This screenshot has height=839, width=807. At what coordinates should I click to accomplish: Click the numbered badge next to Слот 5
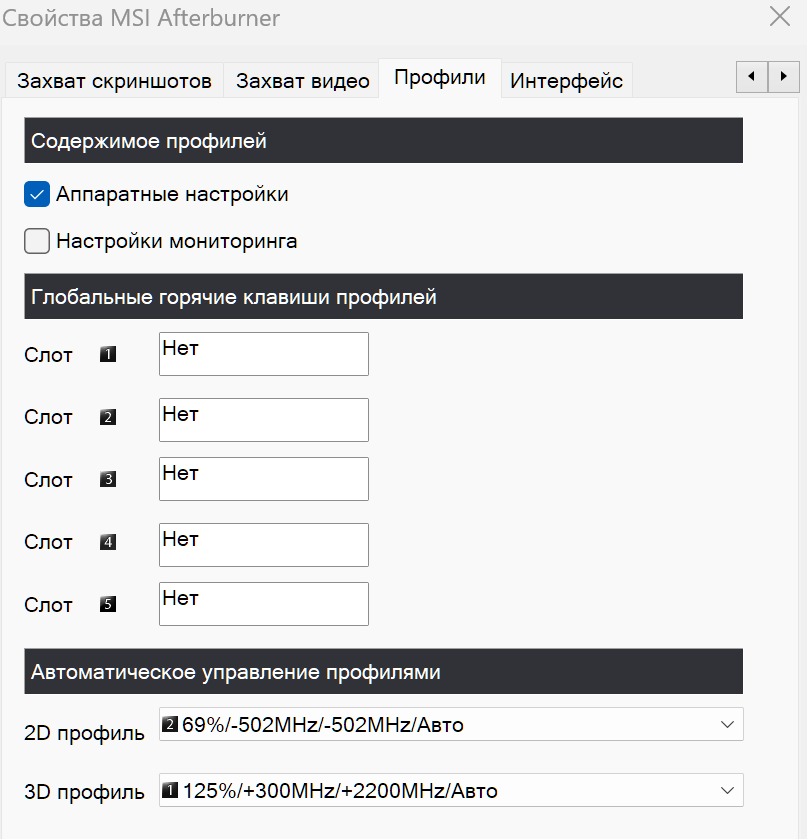click(108, 604)
